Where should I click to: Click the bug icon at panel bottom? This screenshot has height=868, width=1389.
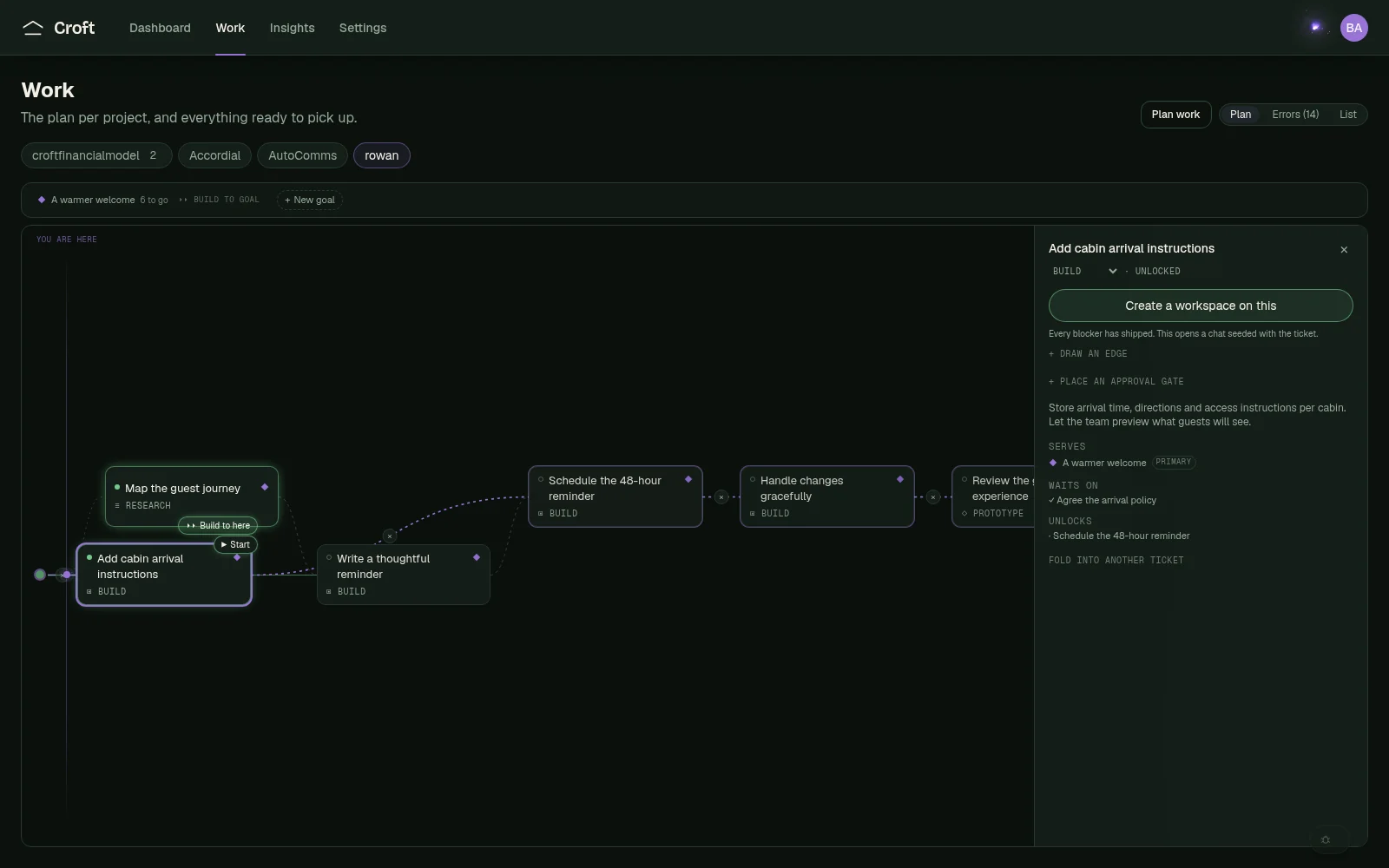pyautogui.click(x=1326, y=839)
